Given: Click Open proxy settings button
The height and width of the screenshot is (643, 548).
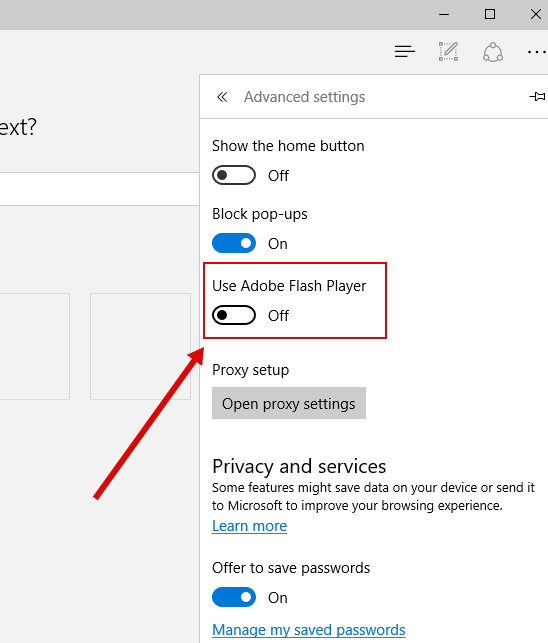Looking at the screenshot, I should (289, 403).
